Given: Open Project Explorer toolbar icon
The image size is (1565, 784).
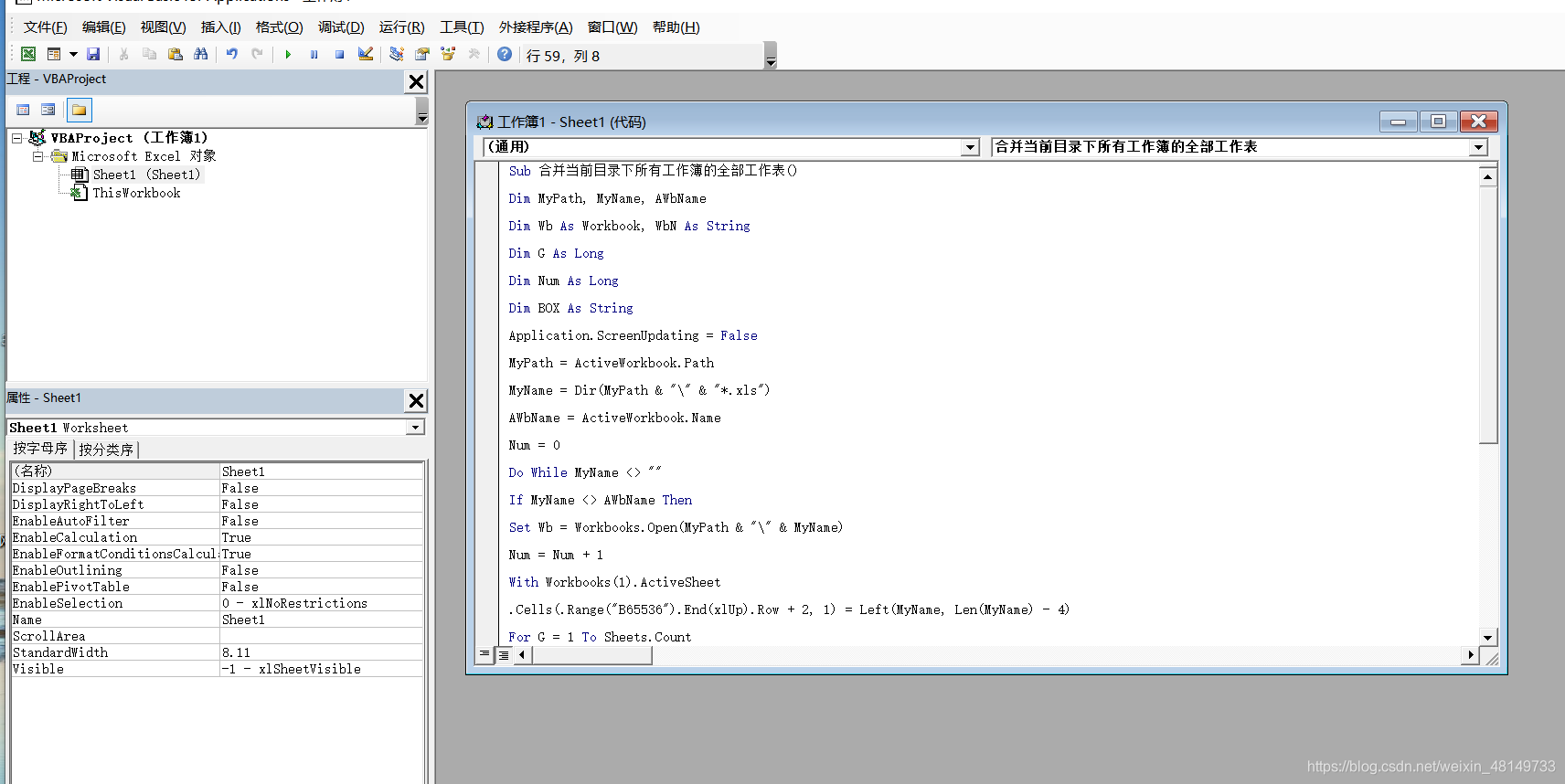Looking at the screenshot, I should click(x=396, y=55).
